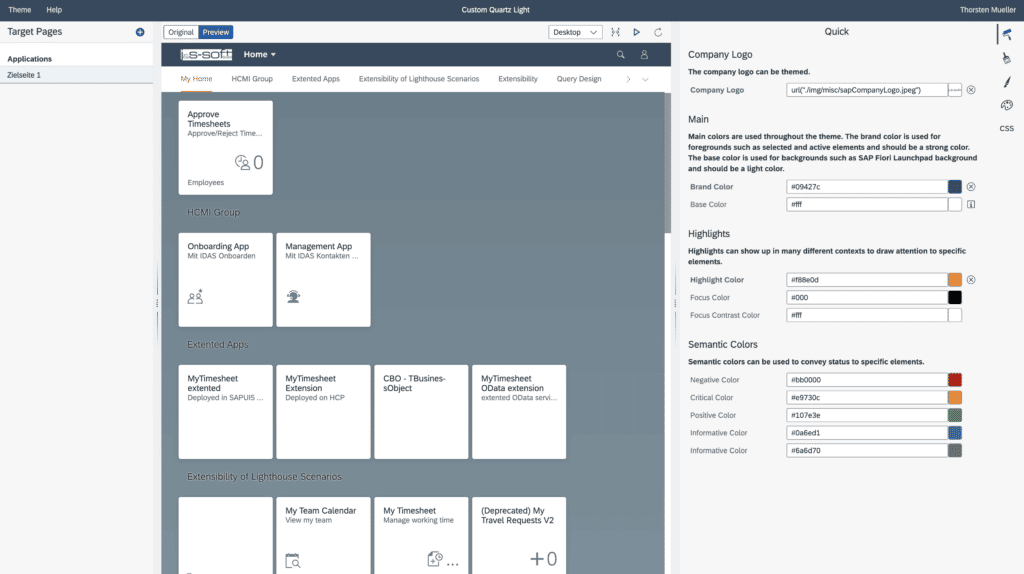
Task: Open the My Team Calendar tile
Action: click(323, 535)
